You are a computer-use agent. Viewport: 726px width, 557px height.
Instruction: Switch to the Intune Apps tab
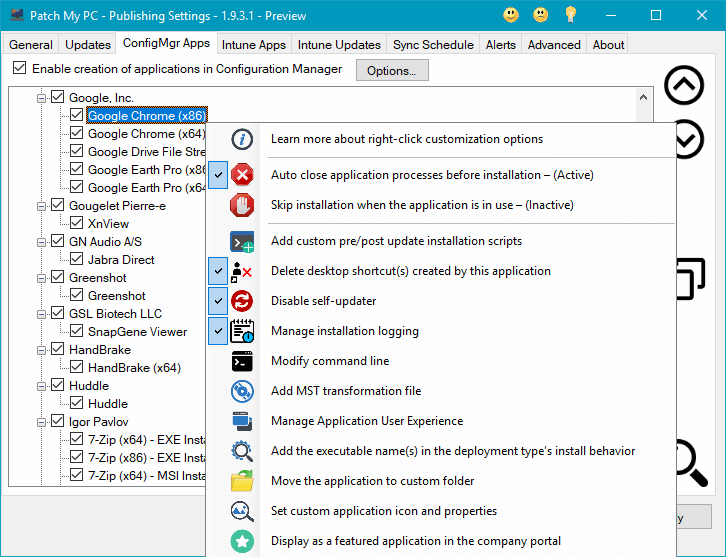pyautogui.click(x=254, y=44)
